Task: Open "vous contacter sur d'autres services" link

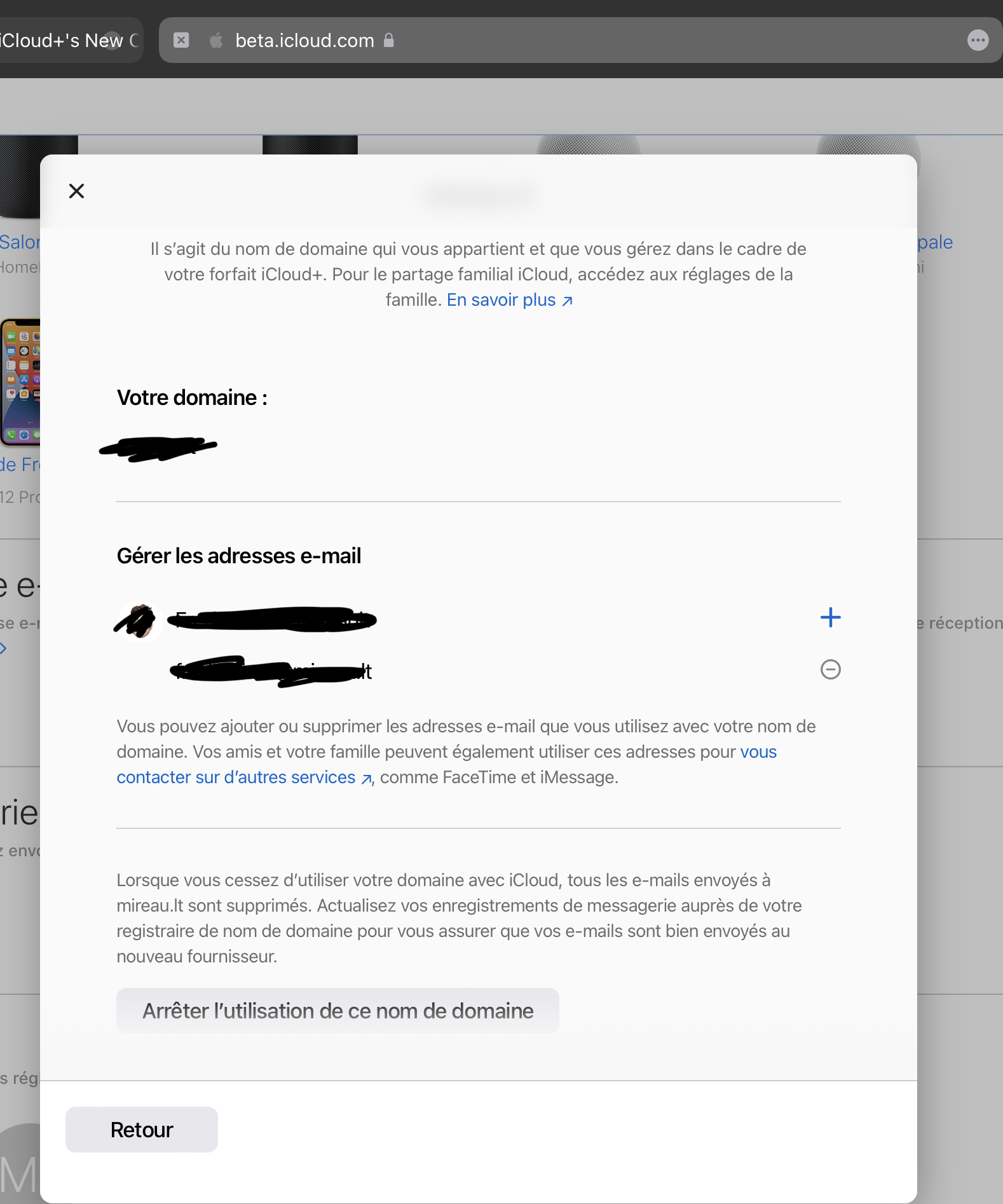Action: pyautogui.click(x=446, y=765)
